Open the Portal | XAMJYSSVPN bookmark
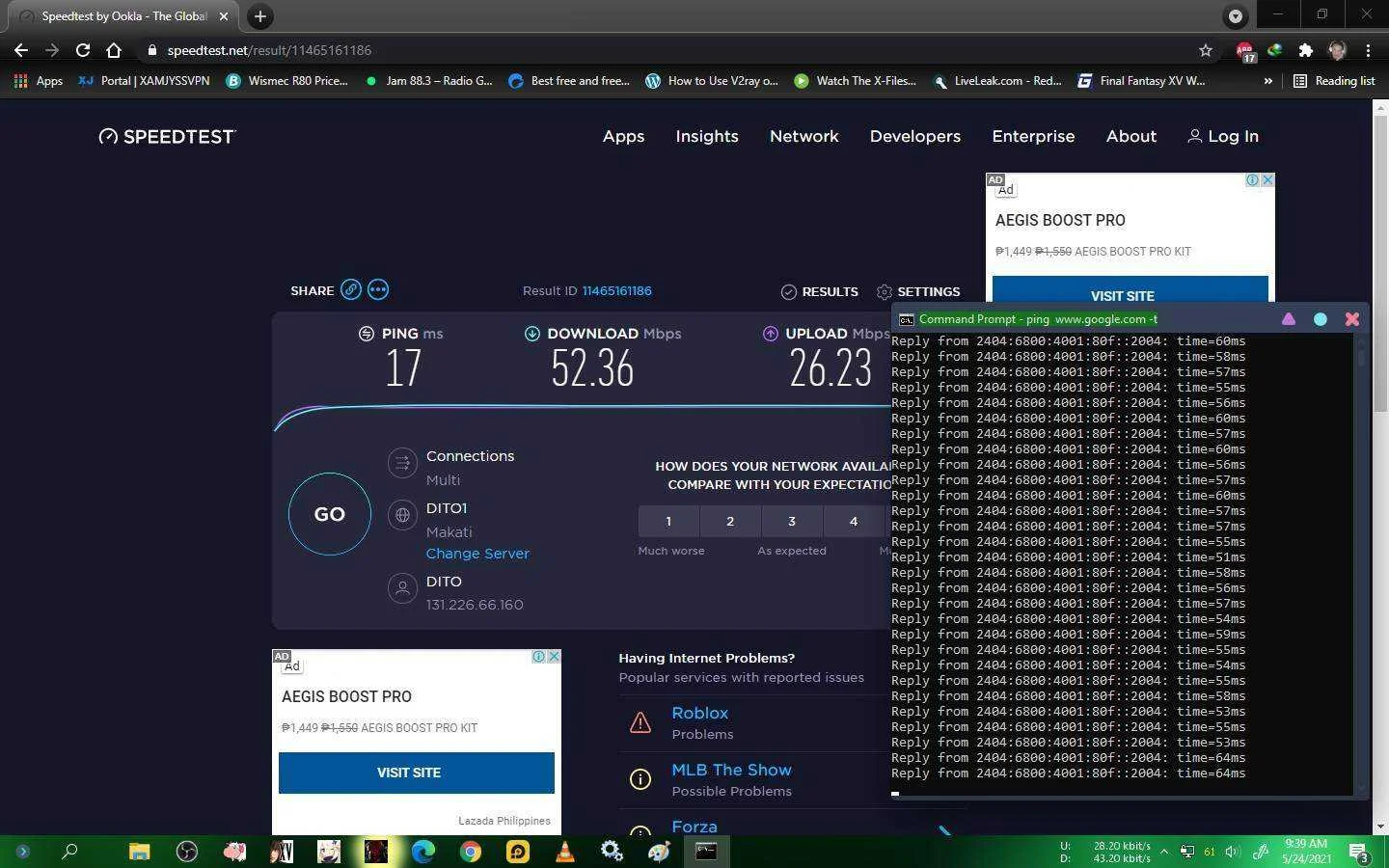The image size is (1389, 868). point(144,81)
